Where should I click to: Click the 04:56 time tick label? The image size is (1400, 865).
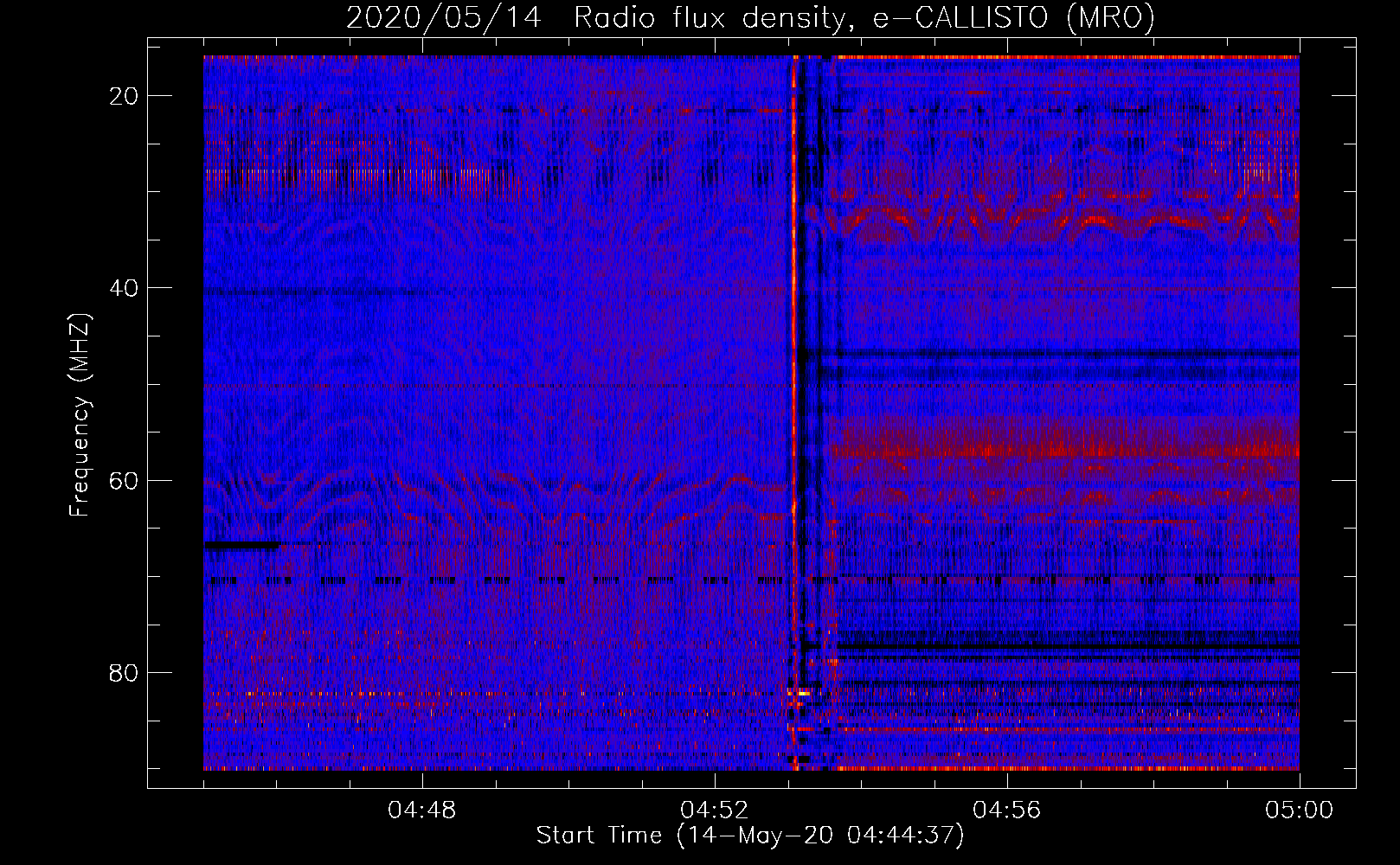click(x=1007, y=811)
